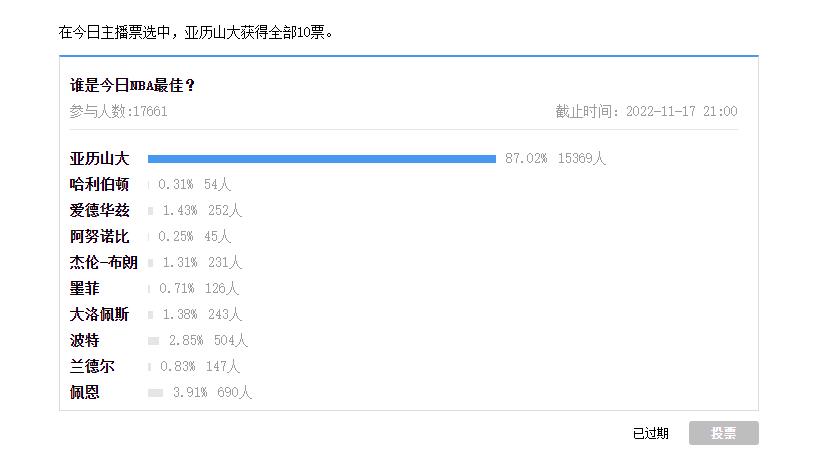Pick the 兰德尔 poll option
The width and height of the screenshot is (815, 461).
pos(92,366)
